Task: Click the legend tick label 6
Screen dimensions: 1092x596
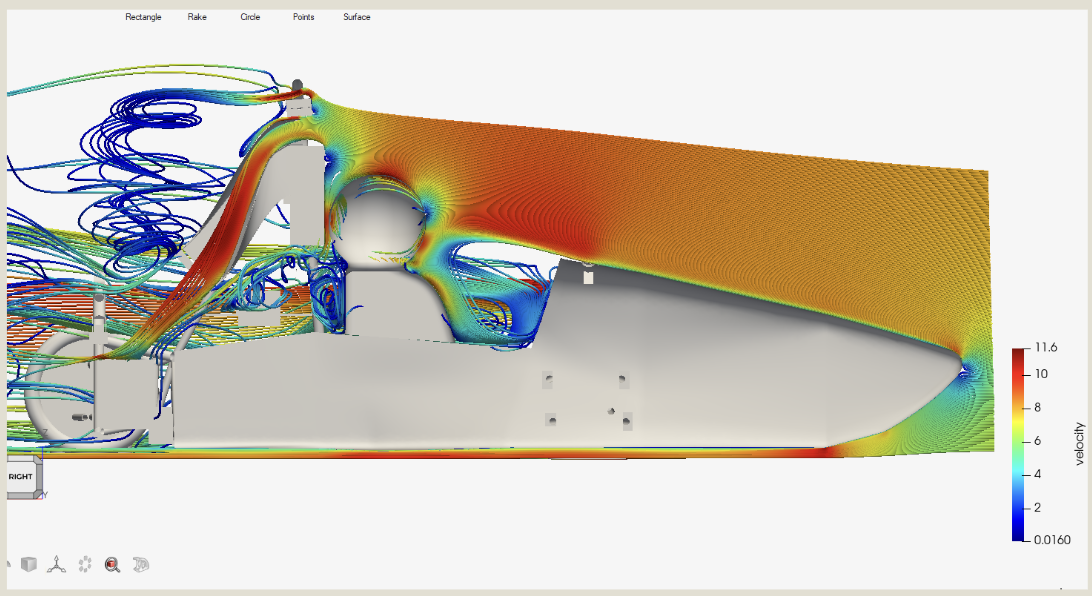Action: pos(1038,441)
